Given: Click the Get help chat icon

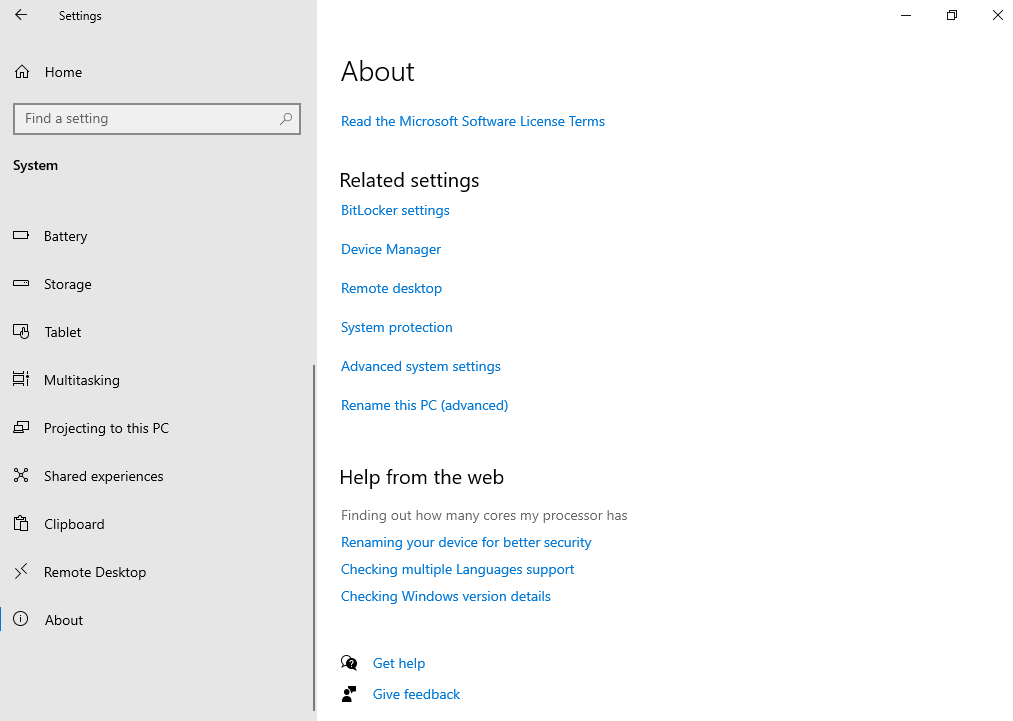Looking at the screenshot, I should coord(349,663).
